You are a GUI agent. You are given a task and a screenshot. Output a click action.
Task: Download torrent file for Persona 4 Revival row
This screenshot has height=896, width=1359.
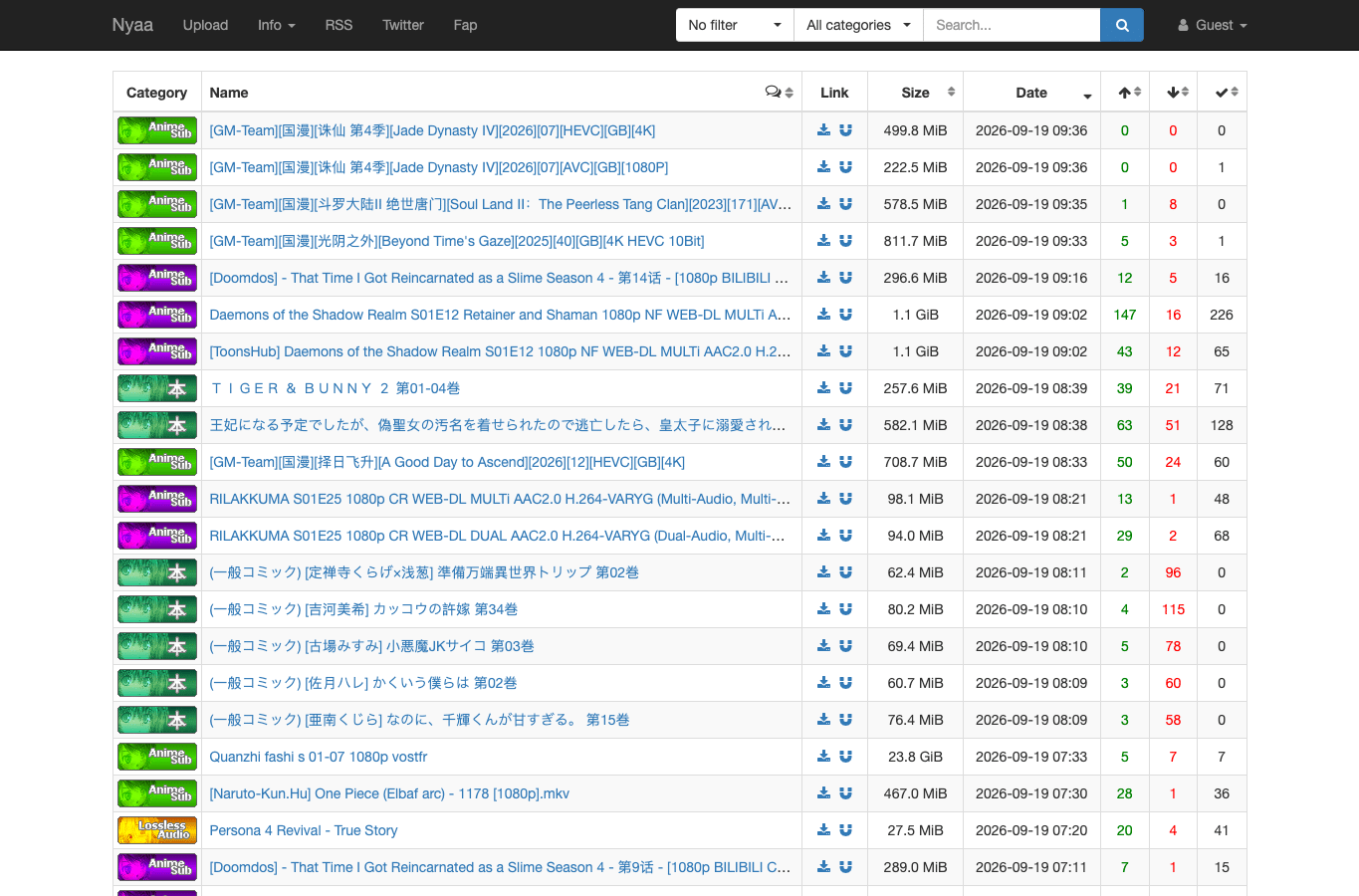[x=823, y=829]
